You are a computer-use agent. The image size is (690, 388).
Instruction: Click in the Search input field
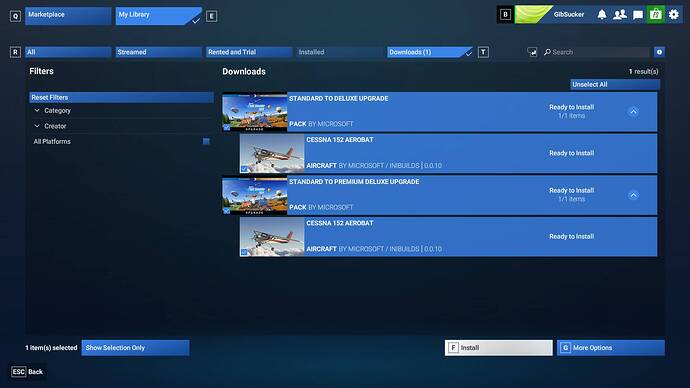pyautogui.click(x=596, y=52)
